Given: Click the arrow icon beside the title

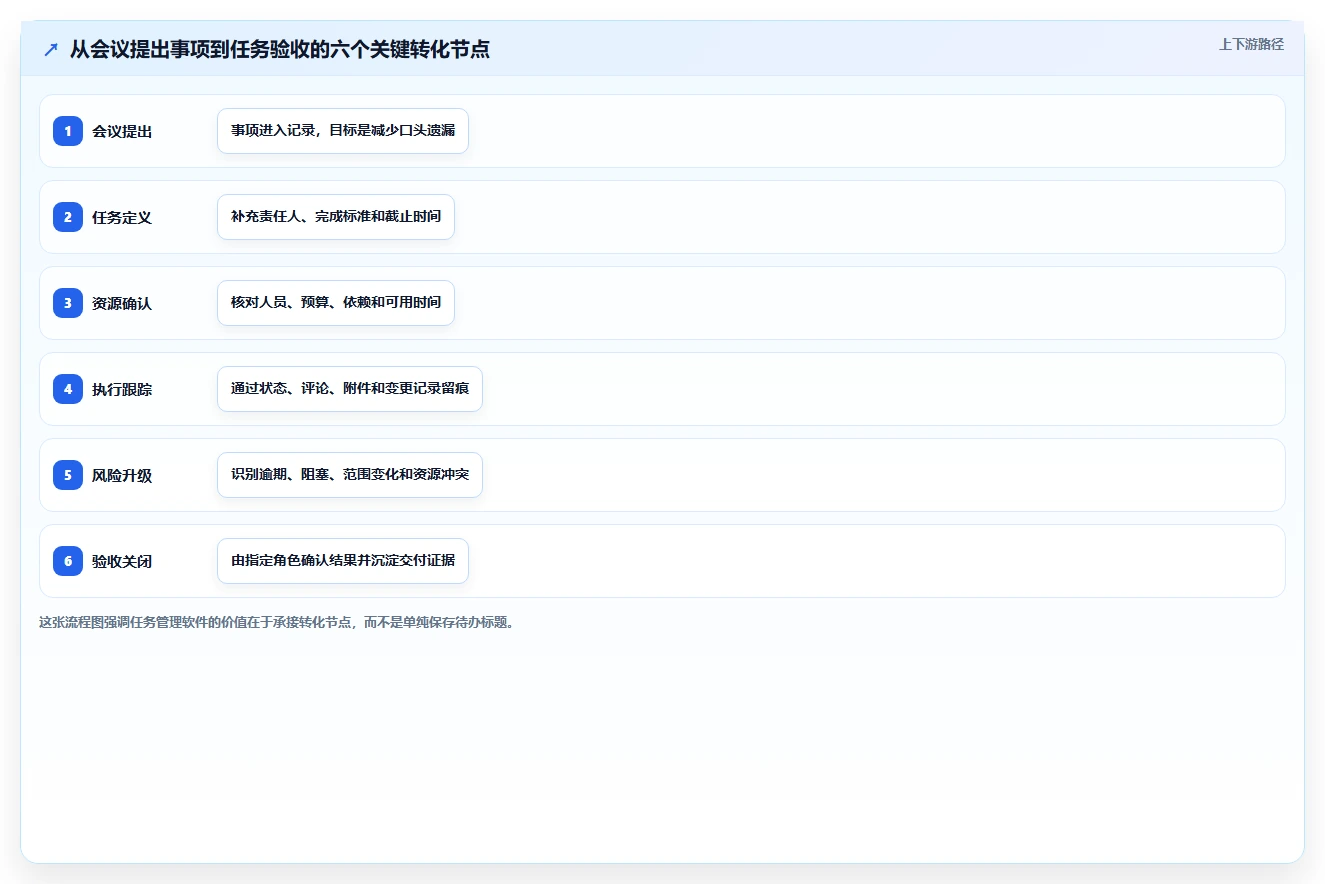Looking at the screenshot, I should pyautogui.click(x=51, y=49).
